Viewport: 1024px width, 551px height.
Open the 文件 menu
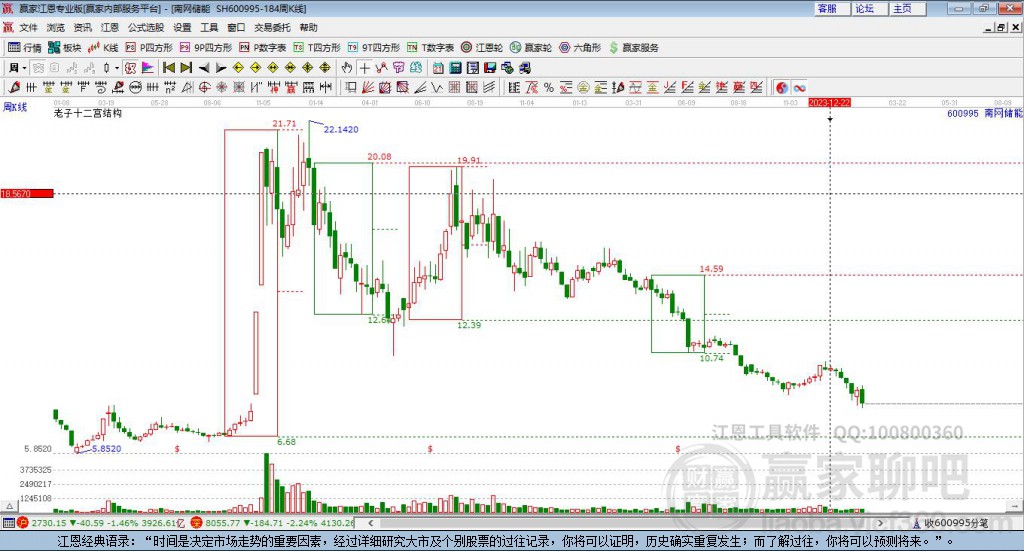pos(28,27)
